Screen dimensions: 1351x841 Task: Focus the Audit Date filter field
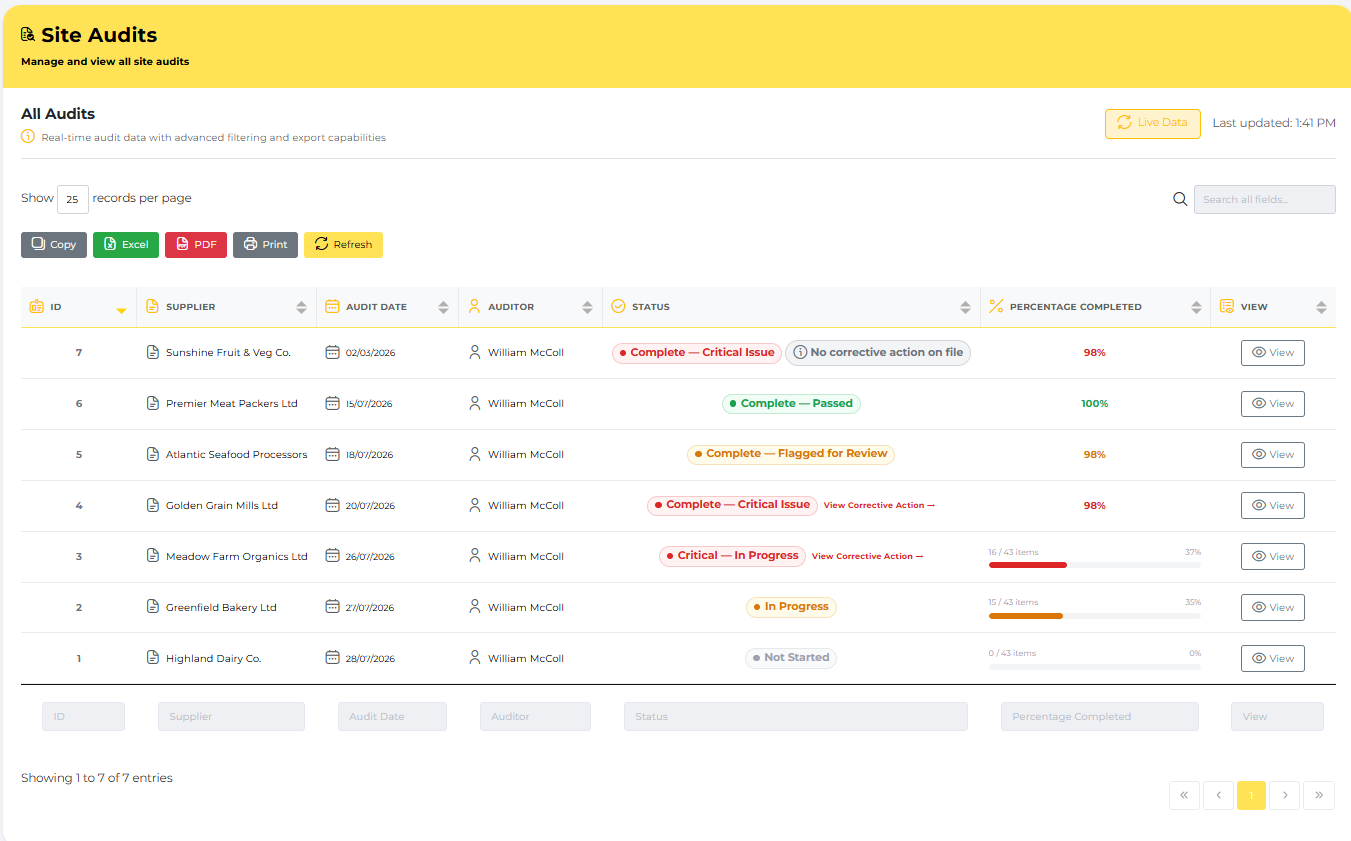(x=392, y=716)
